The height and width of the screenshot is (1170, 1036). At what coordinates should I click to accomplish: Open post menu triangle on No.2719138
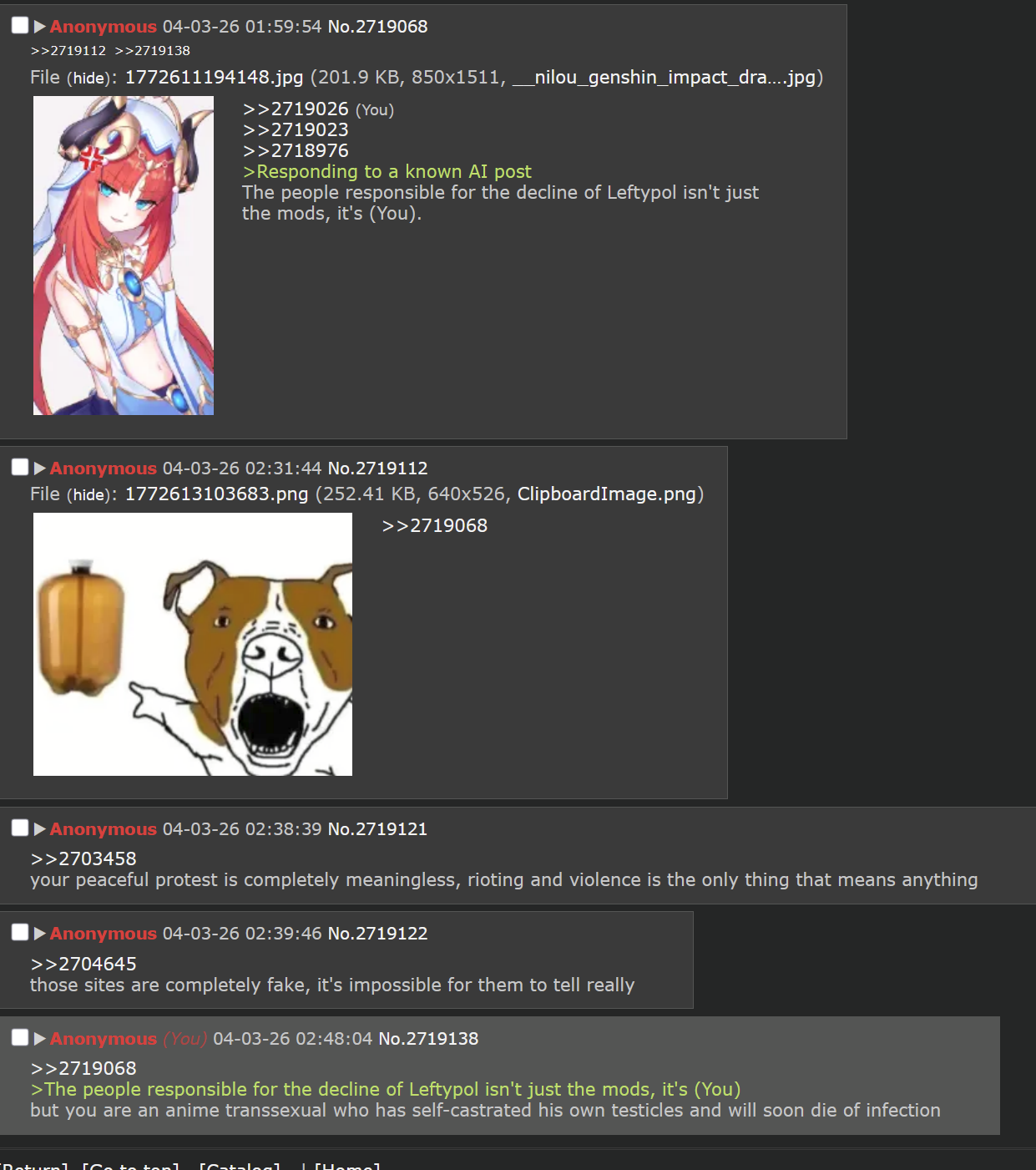click(x=39, y=1038)
